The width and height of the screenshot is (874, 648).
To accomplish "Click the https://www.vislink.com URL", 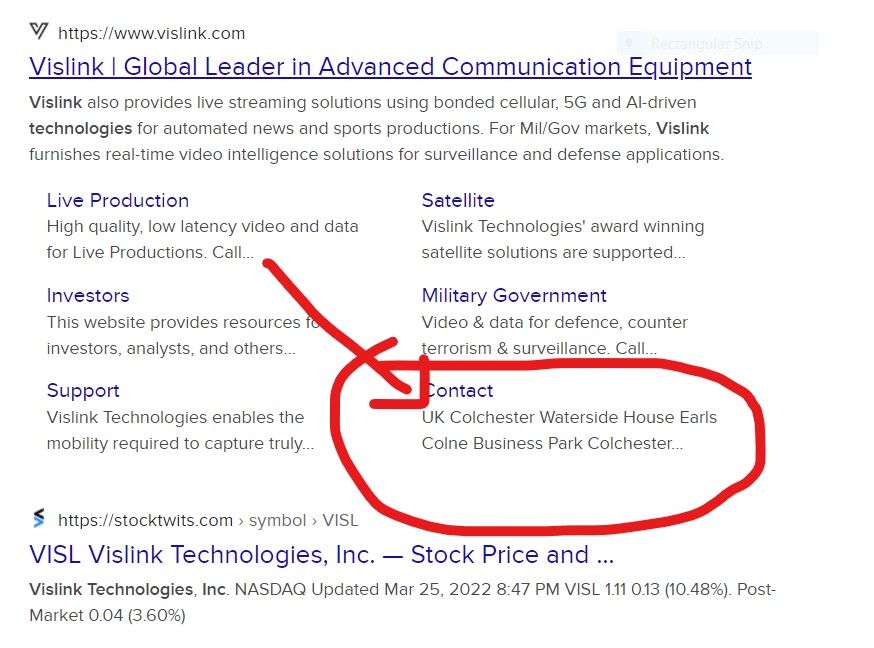I will [152, 33].
